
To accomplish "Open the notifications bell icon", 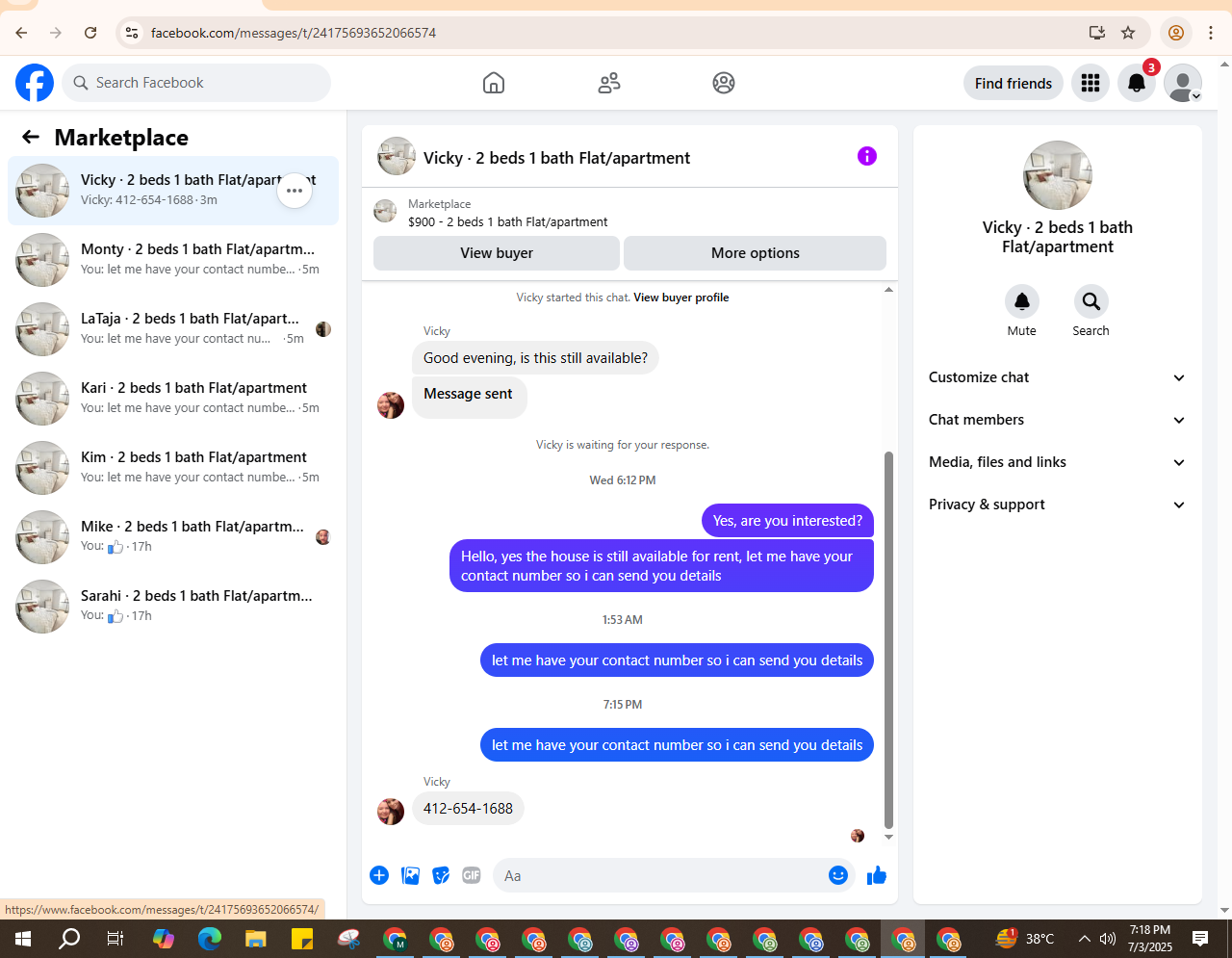I will 1137,83.
